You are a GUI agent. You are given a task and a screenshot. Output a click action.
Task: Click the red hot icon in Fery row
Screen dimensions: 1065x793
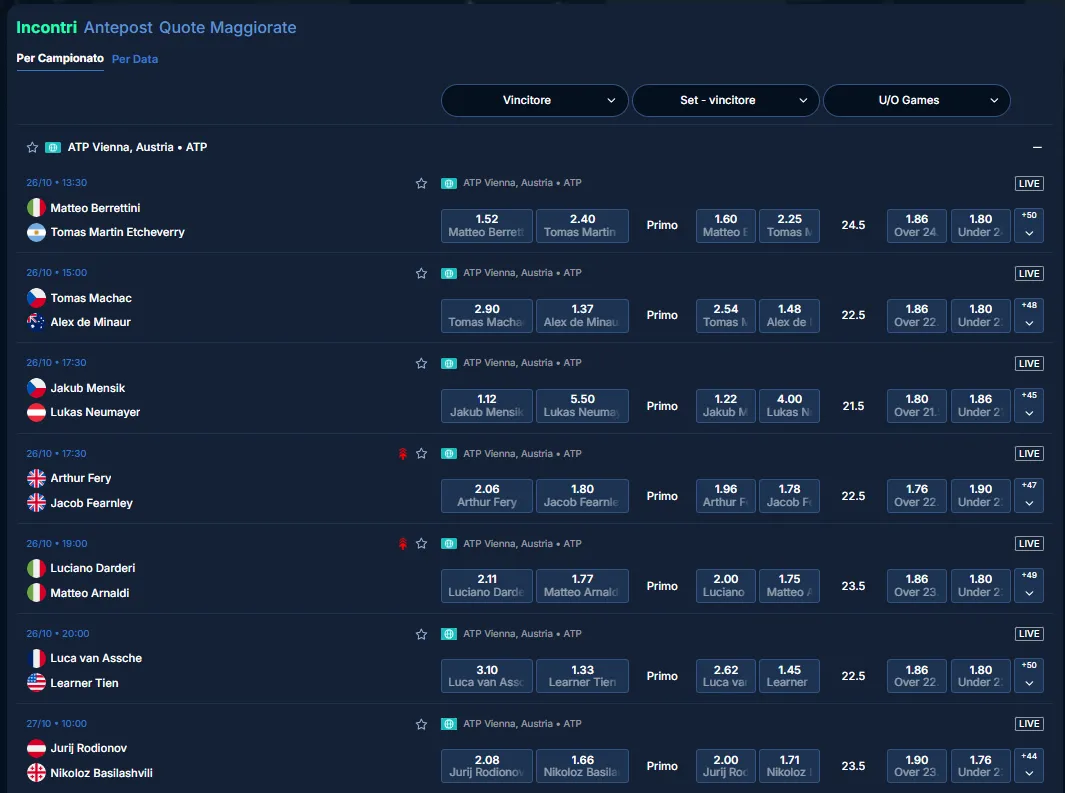403,454
